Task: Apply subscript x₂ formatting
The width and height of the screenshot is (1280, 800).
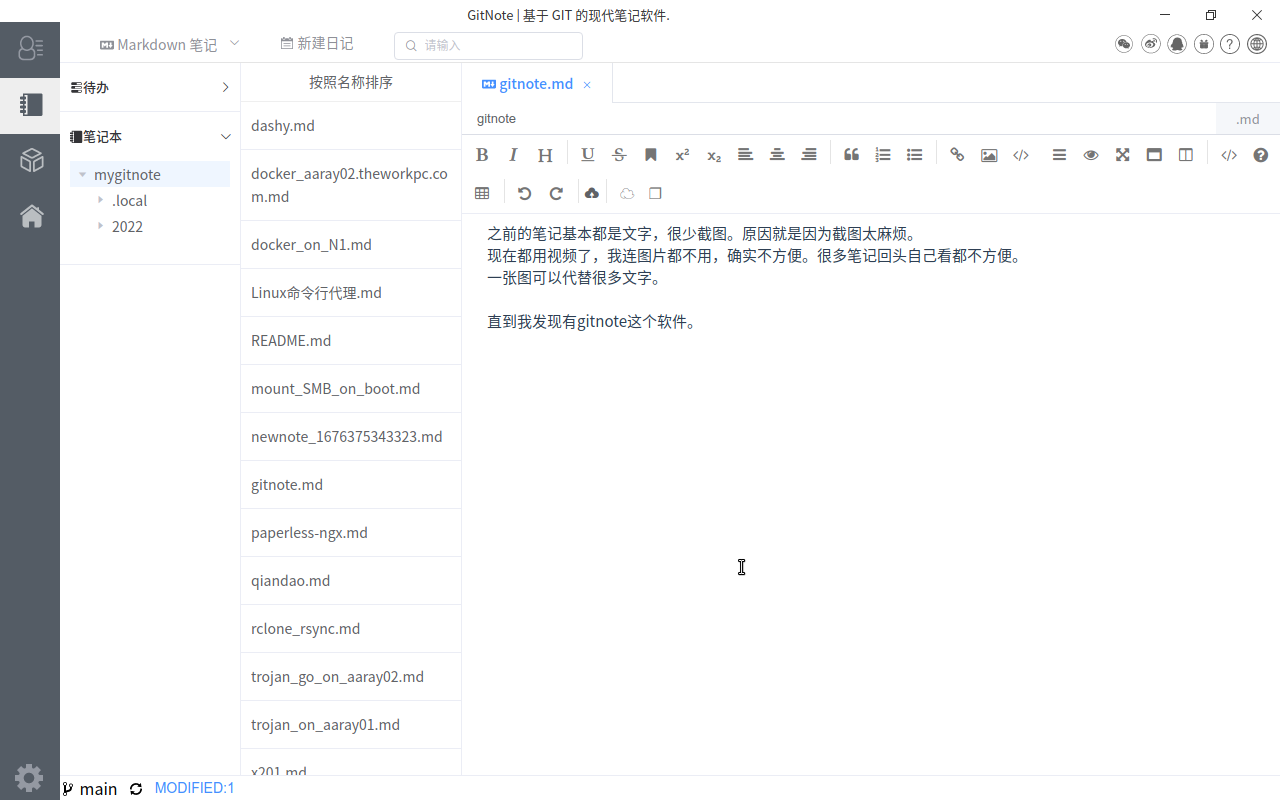Action: (714, 155)
